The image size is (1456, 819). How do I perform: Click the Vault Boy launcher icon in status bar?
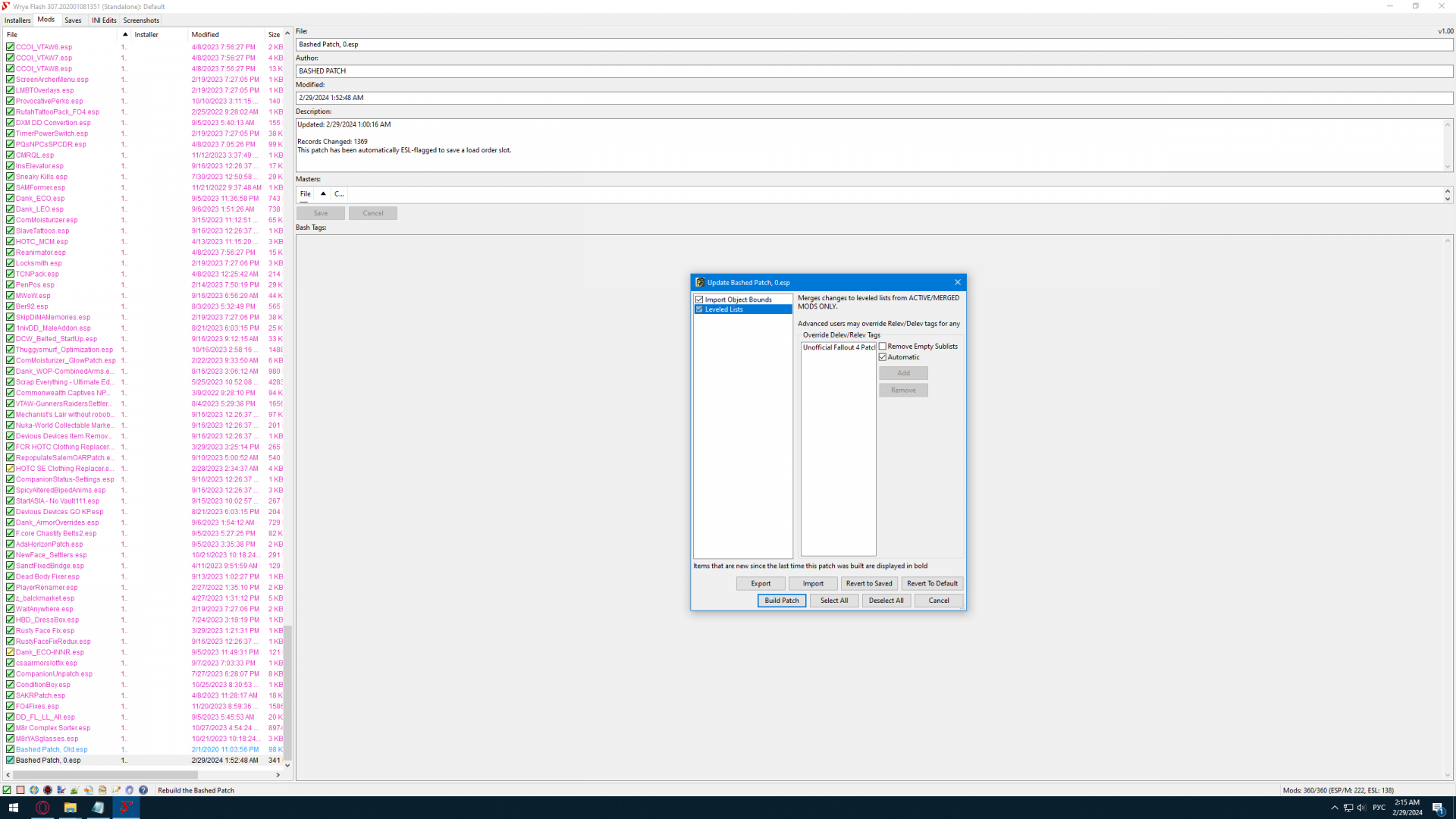(x=34, y=790)
